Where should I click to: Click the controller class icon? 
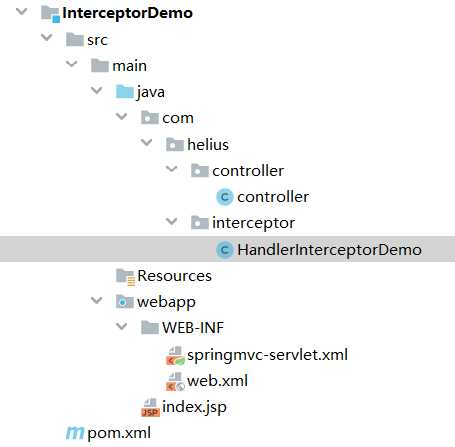[225, 197]
